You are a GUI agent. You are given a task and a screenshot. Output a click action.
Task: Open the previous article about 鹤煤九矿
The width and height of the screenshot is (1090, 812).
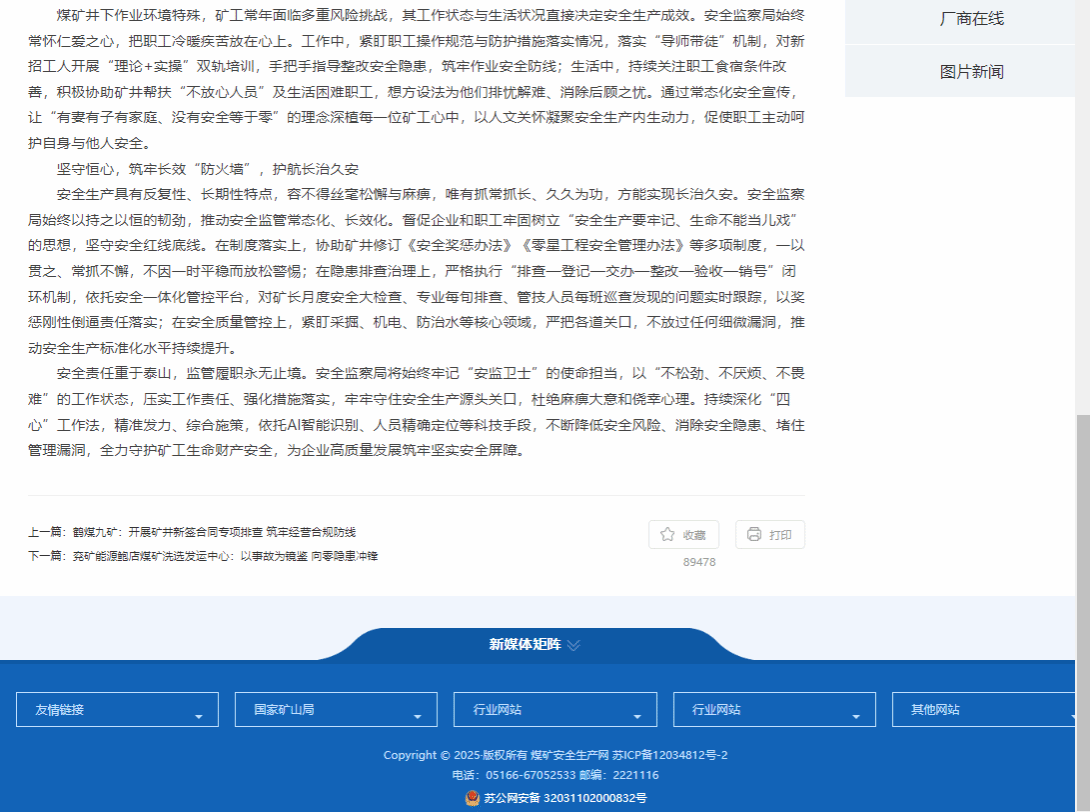(241, 532)
